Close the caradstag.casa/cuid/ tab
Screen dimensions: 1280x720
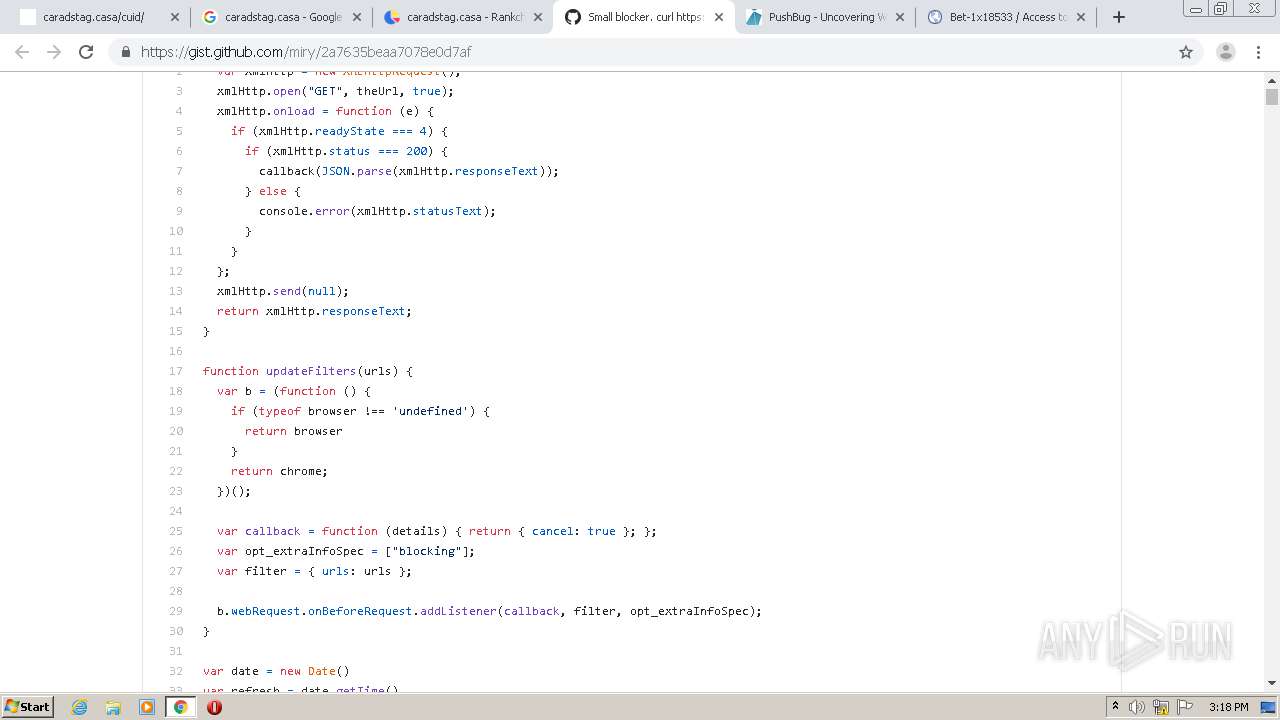(x=175, y=17)
